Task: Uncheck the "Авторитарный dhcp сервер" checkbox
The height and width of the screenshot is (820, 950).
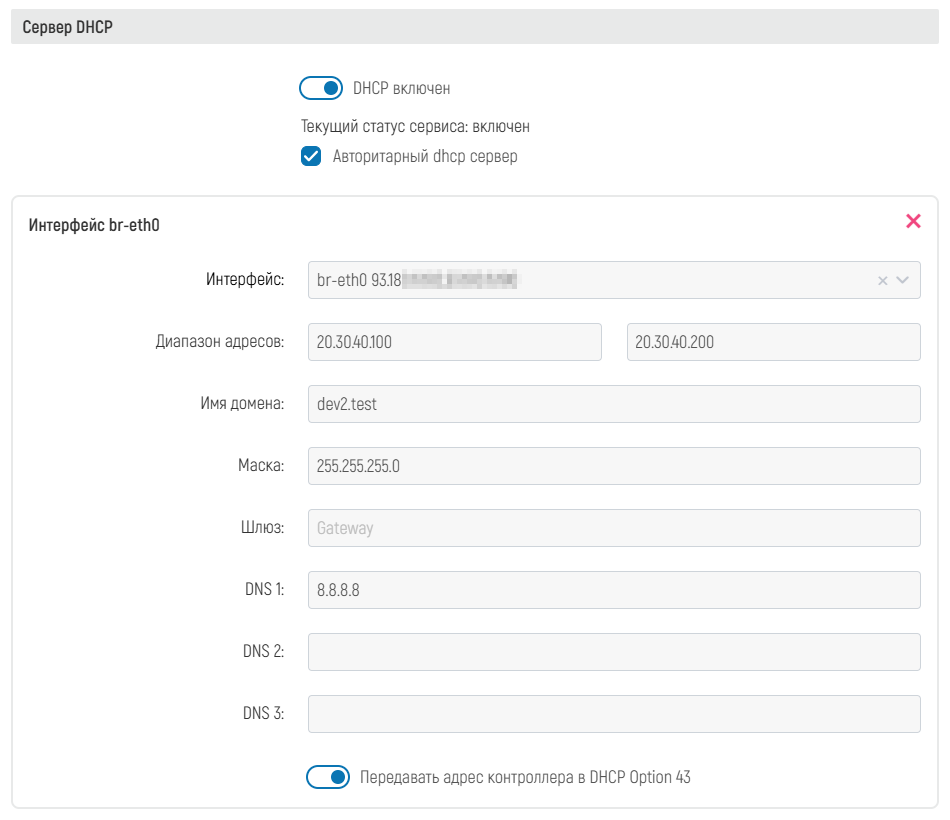Action: [311, 156]
